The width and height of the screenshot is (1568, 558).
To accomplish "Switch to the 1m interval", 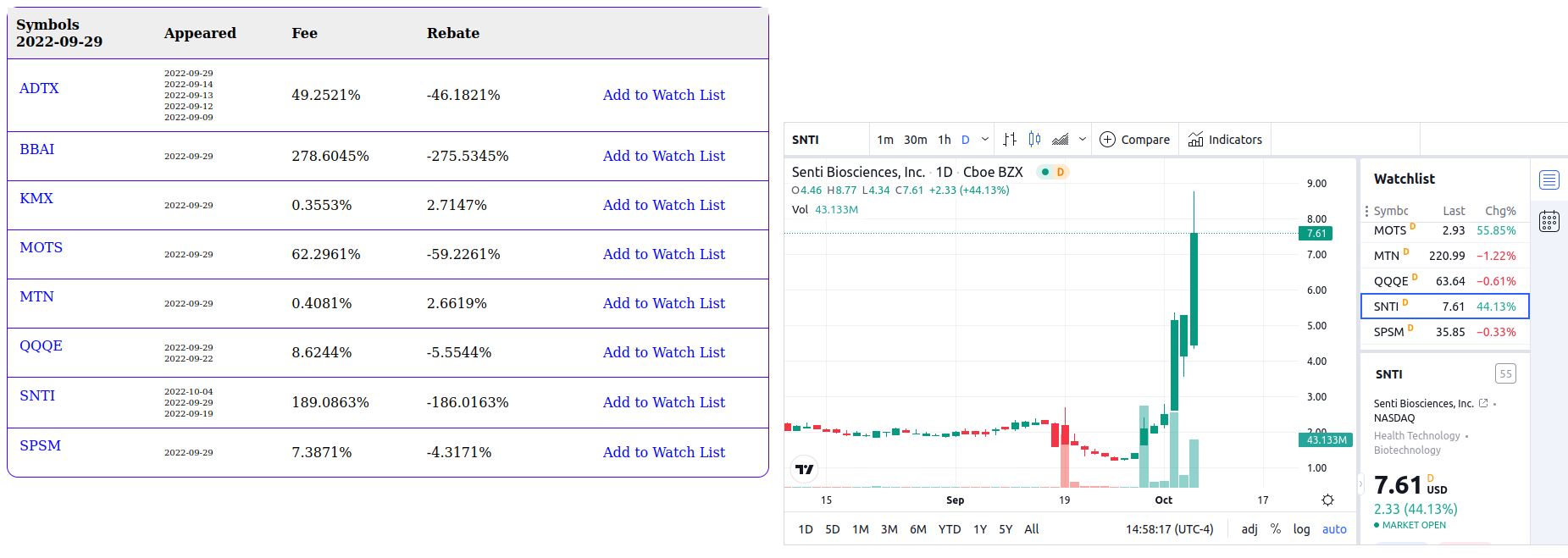I will [885, 140].
